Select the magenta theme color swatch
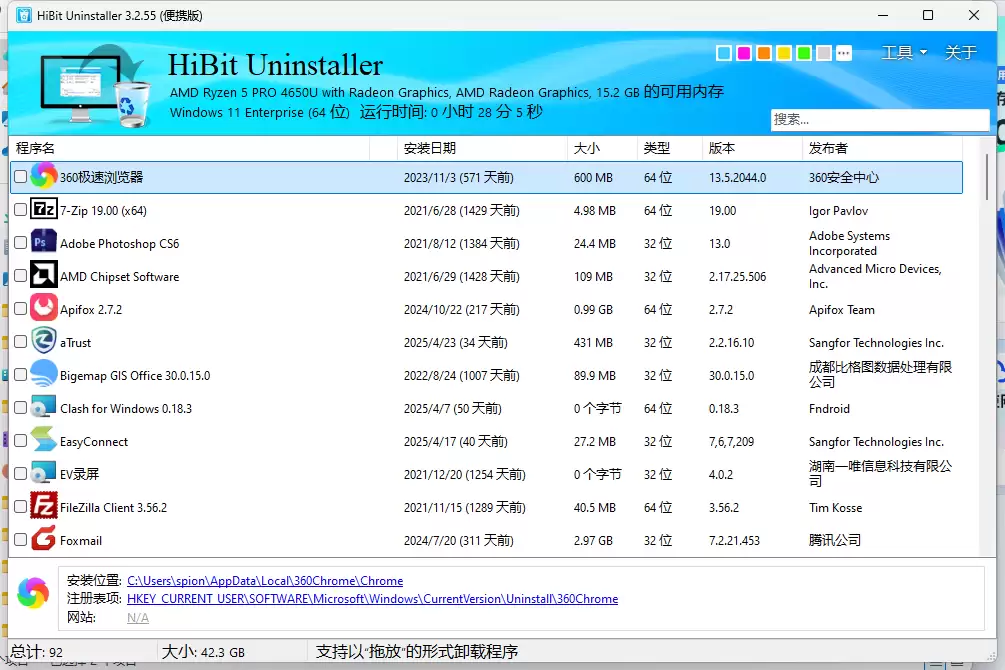1005x670 pixels. click(x=743, y=53)
